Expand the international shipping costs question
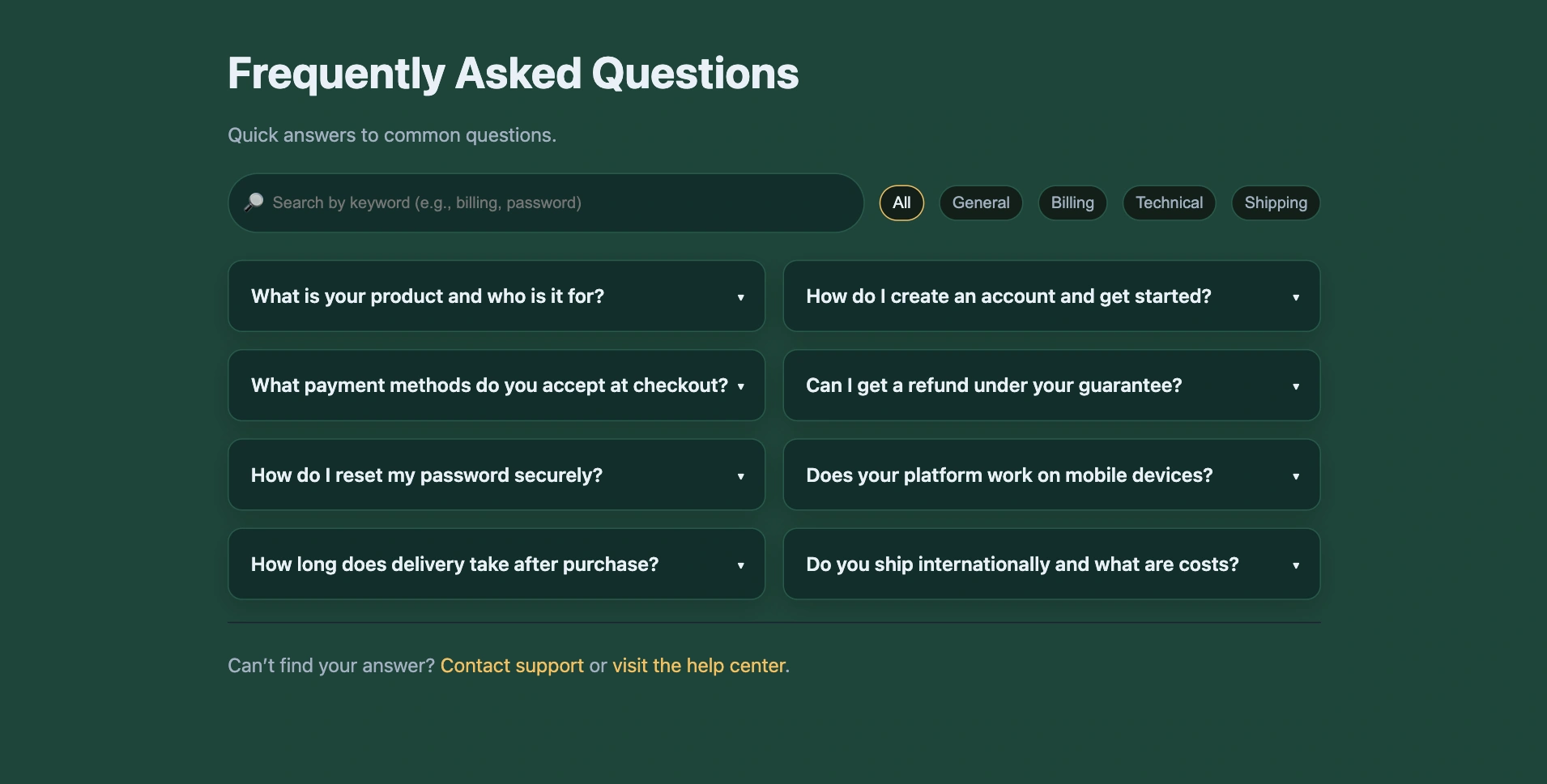 1051,564
